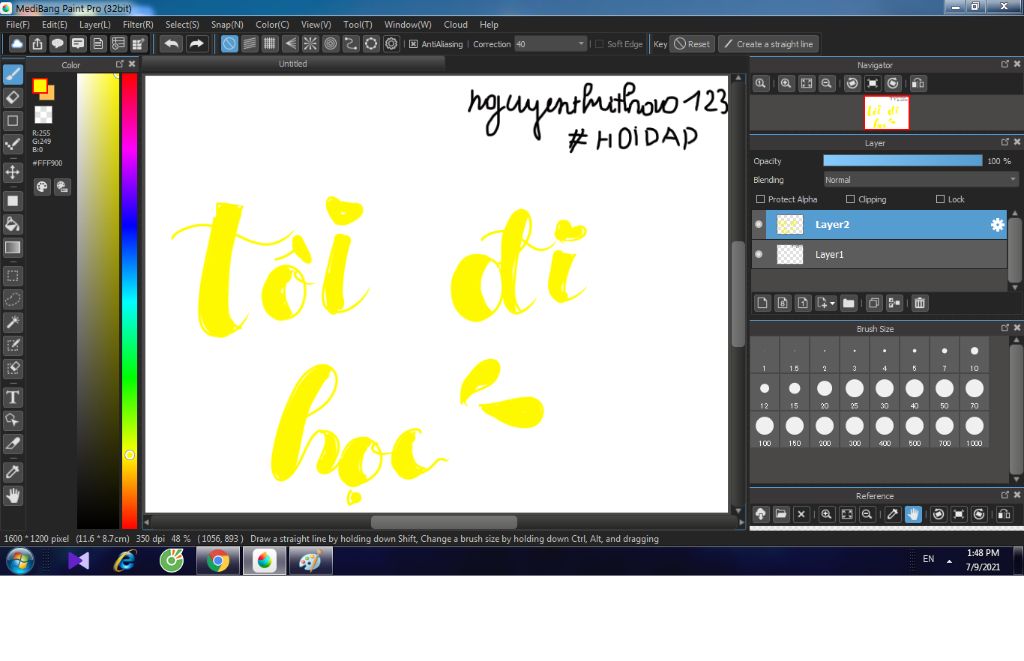The width and height of the screenshot is (1024, 661).
Task: Open Window menu
Action: pos(408,24)
